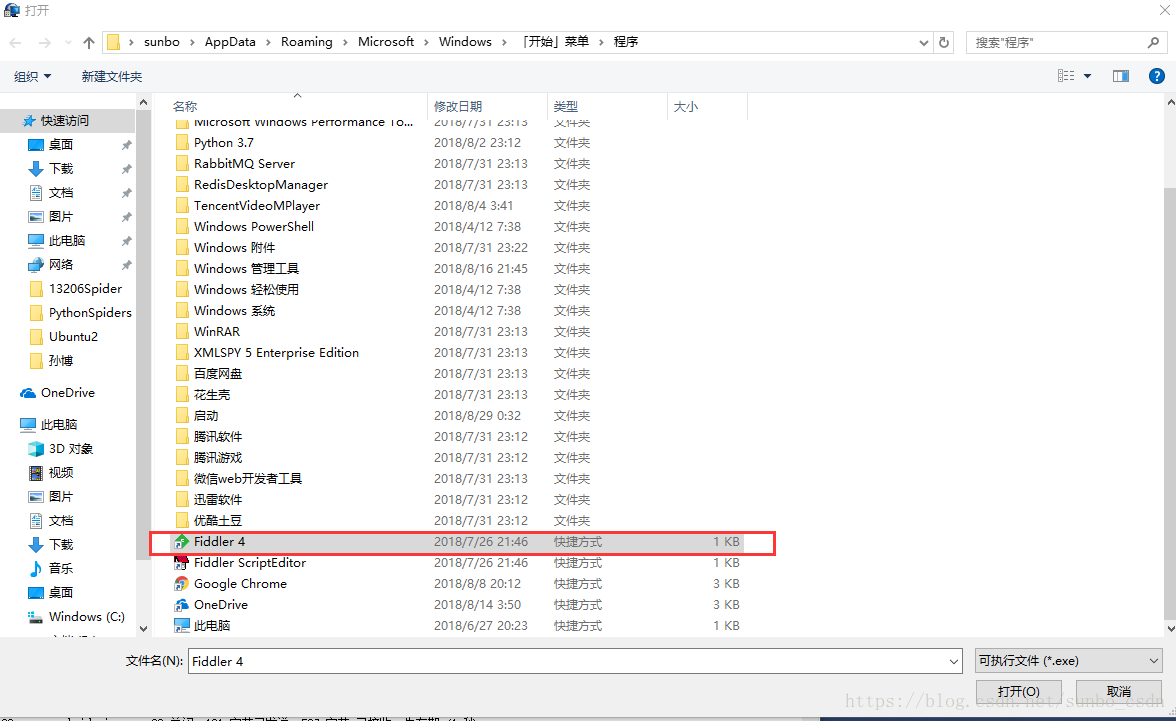The image size is (1176, 721).
Task: Open pinned 此电脑 in quick access
Action: pyautogui.click(x=67, y=241)
